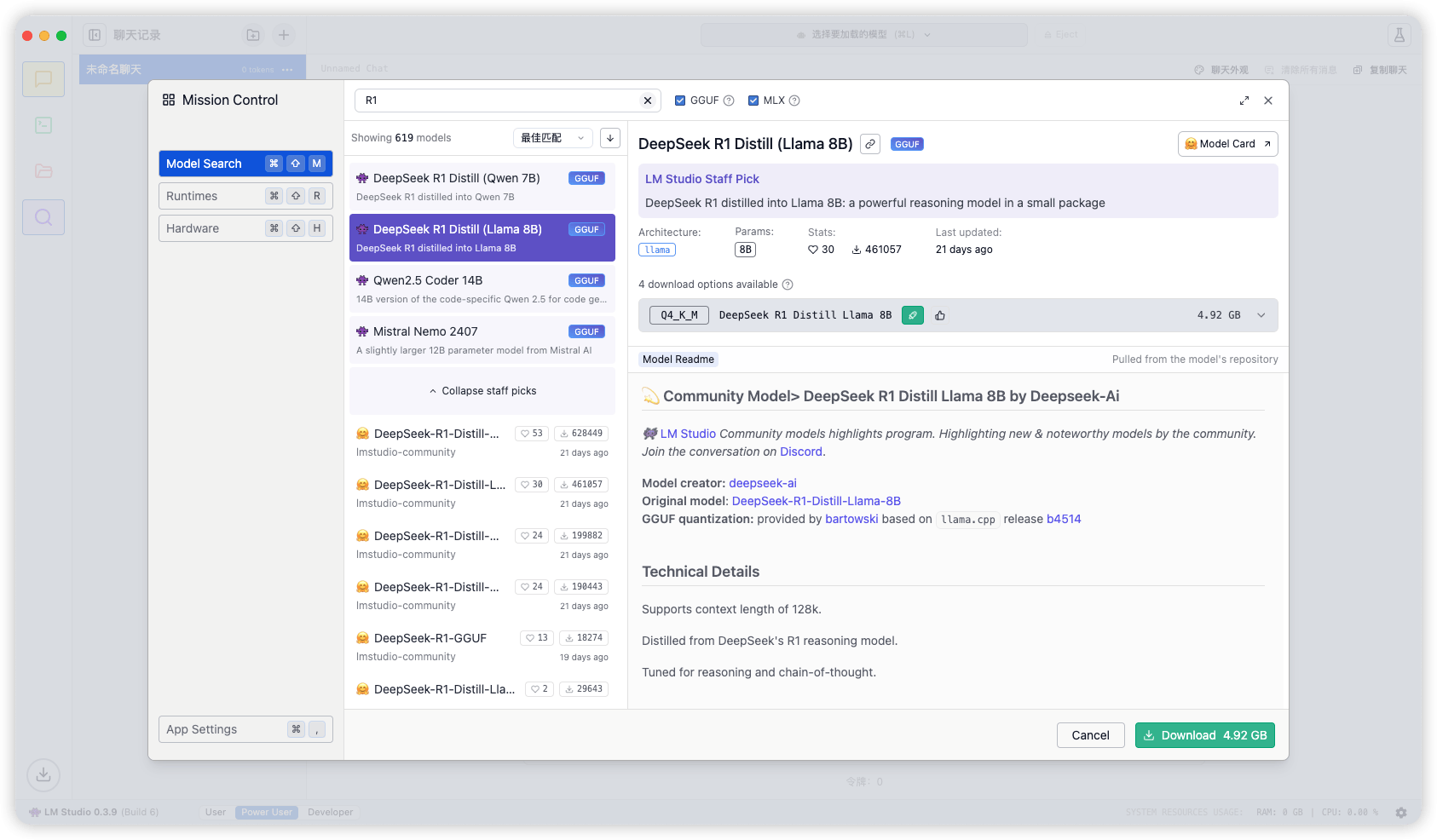Switch to Developer mode in status bar
This screenshot has height=840, width=1437.
pyautogui.click(x=330, y=812)
